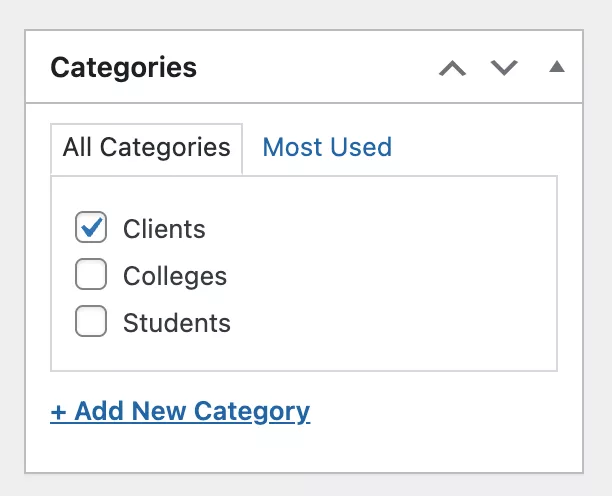Click the word Category in the bottom link

click(252, 412)
